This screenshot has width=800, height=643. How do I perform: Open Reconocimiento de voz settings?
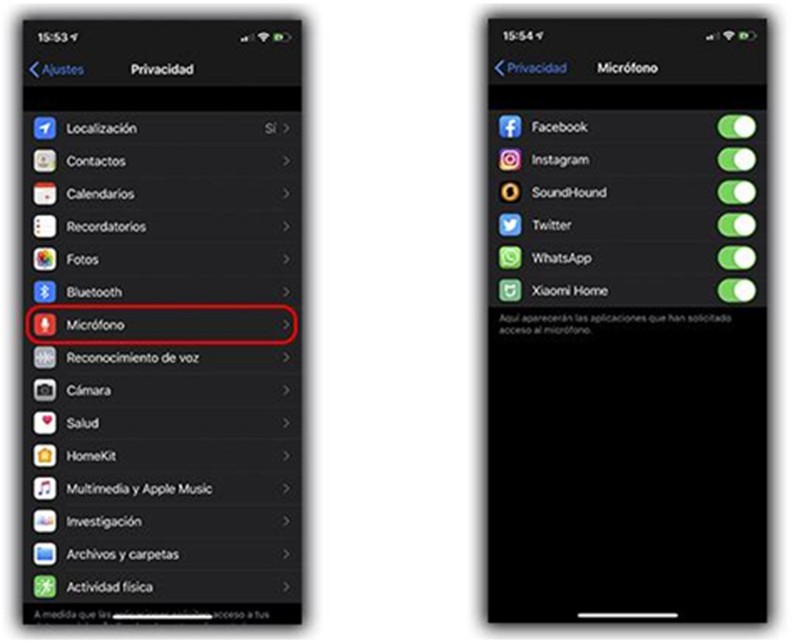tap(162, 358)
